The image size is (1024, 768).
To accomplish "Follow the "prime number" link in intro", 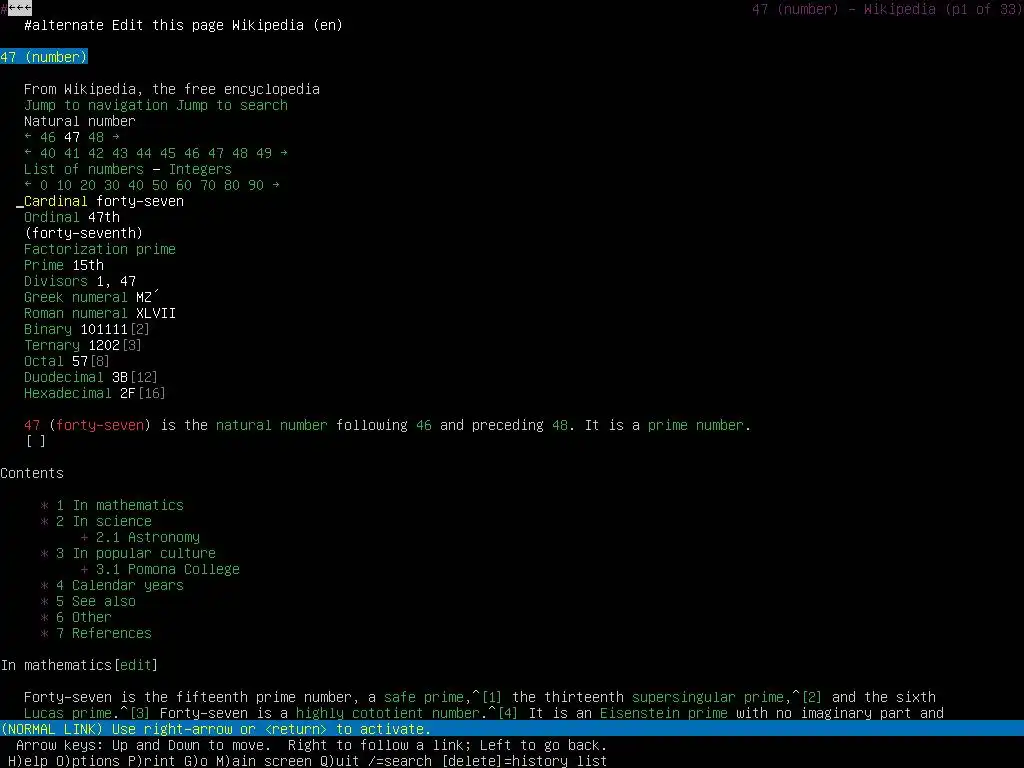I will 696,425.
